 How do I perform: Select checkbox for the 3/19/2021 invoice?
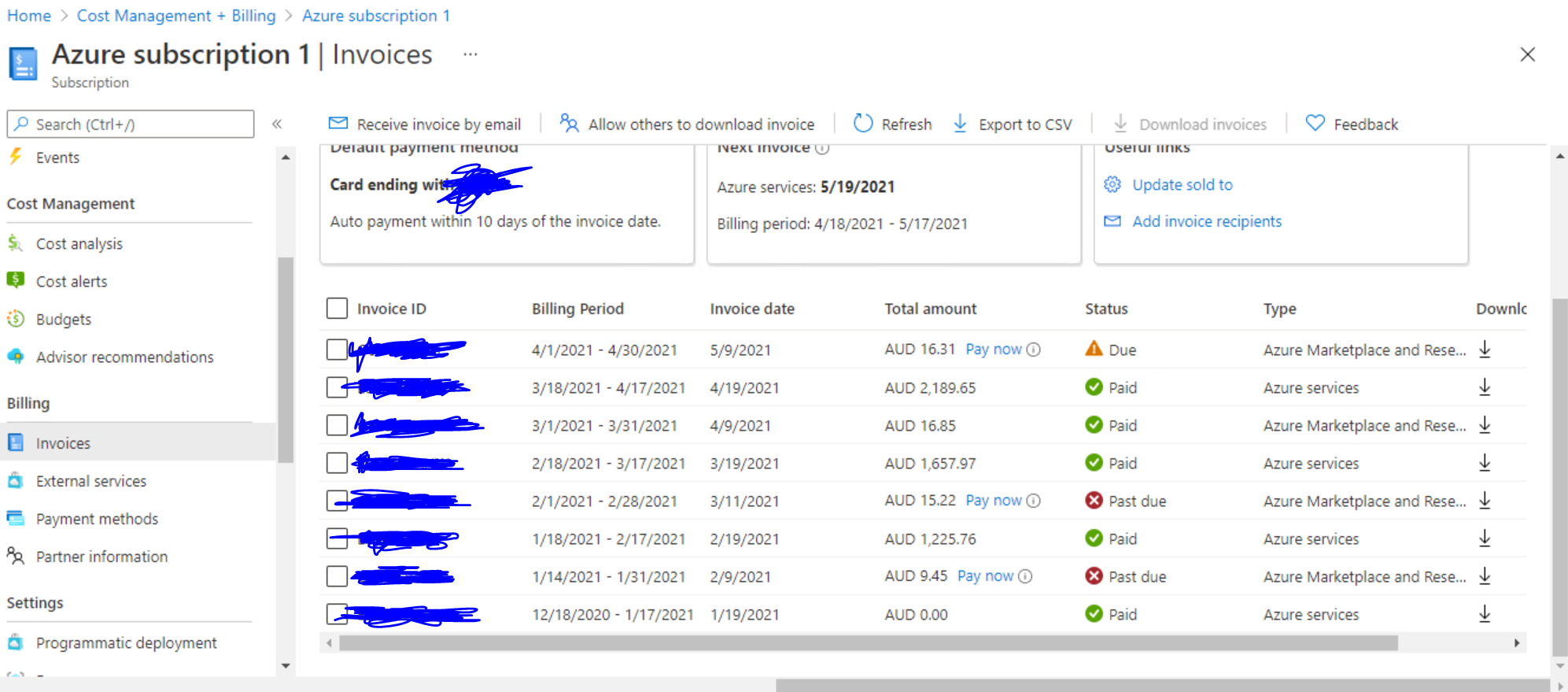(337, 463)
